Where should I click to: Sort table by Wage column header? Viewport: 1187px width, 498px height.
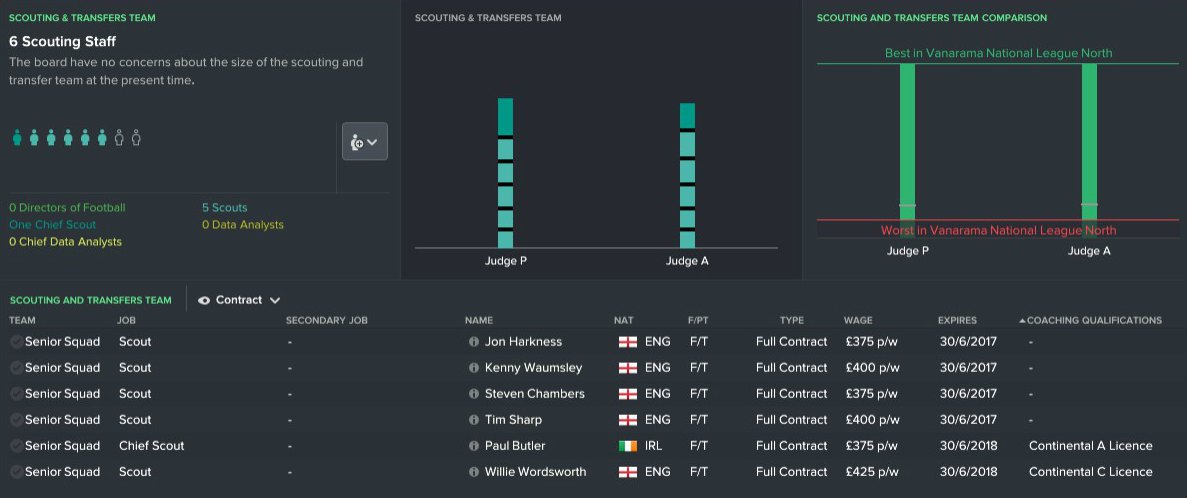tap(858, 321)
